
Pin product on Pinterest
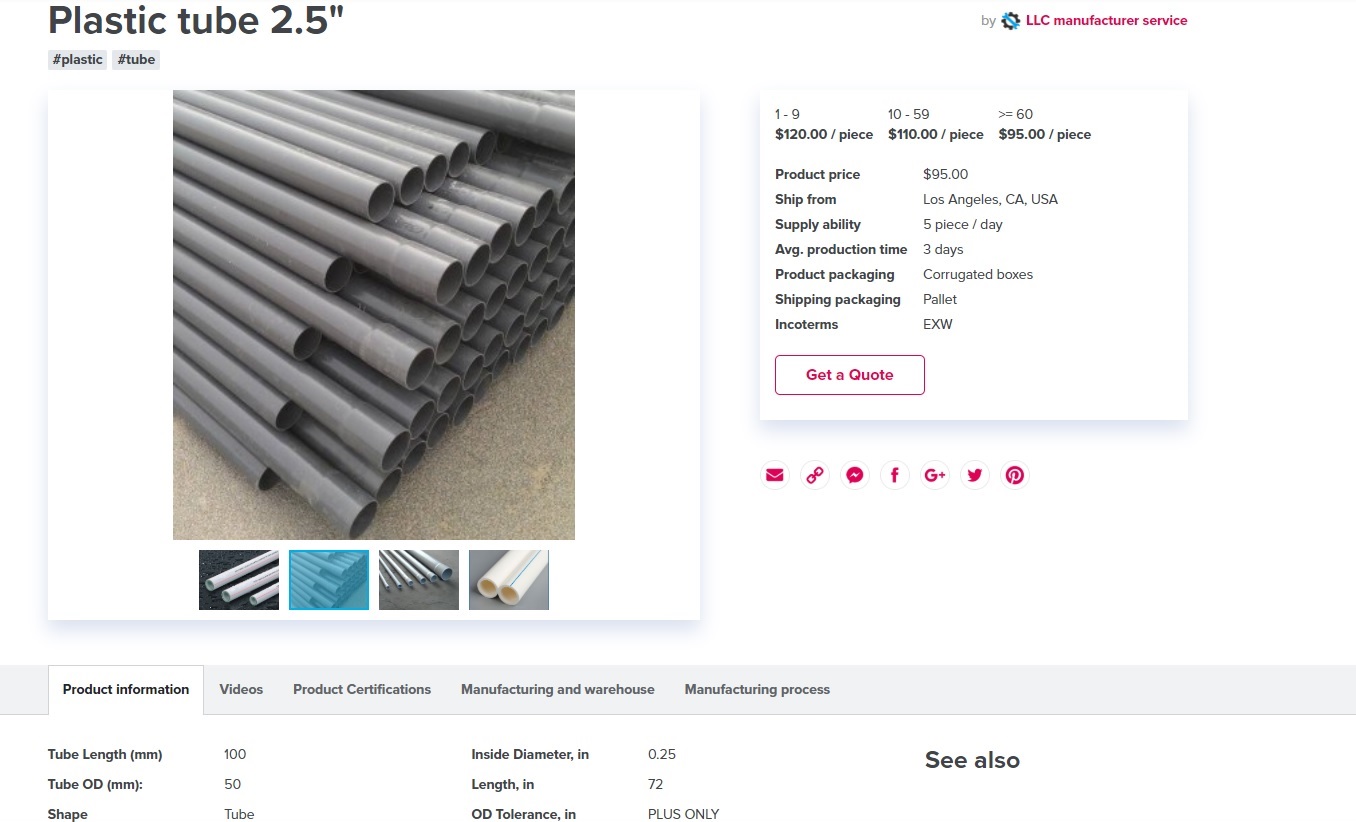1015,475
